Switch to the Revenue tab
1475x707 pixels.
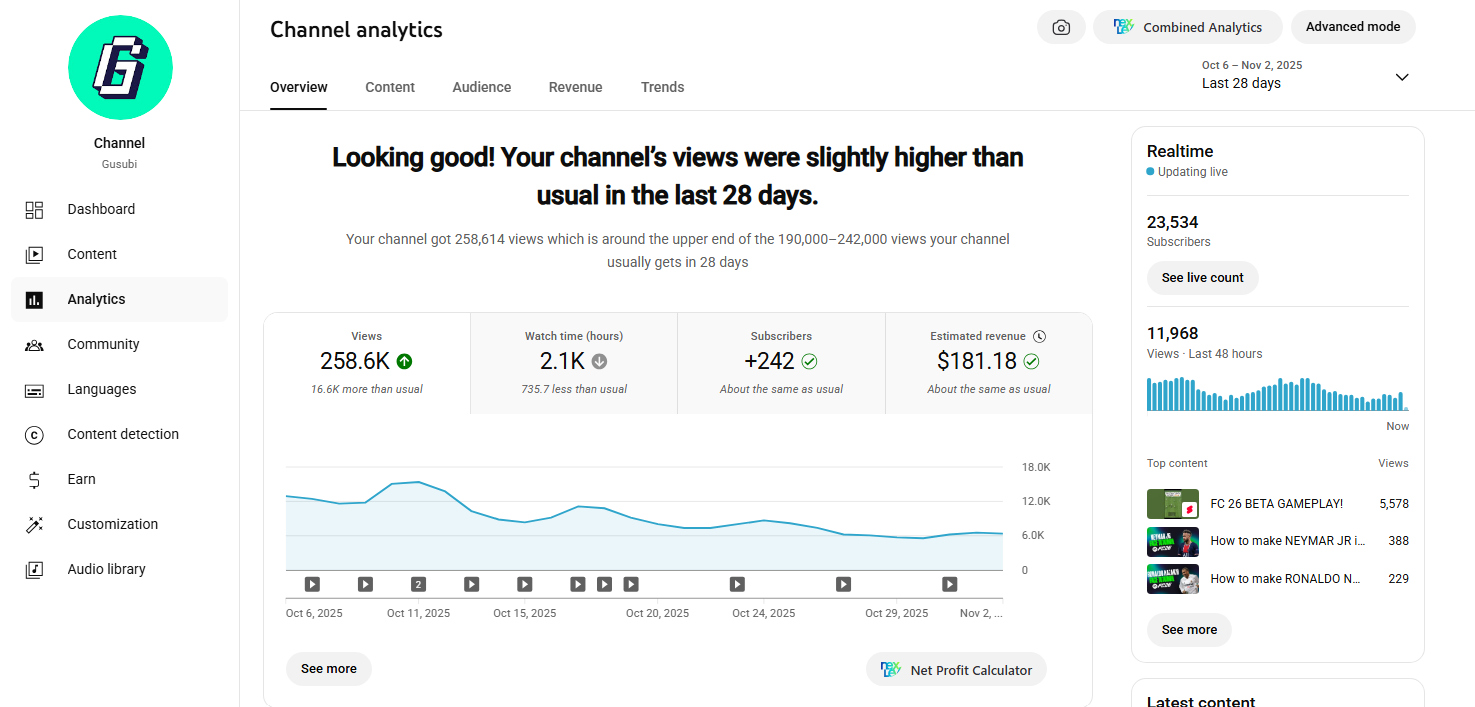click(x=575, y=87)
